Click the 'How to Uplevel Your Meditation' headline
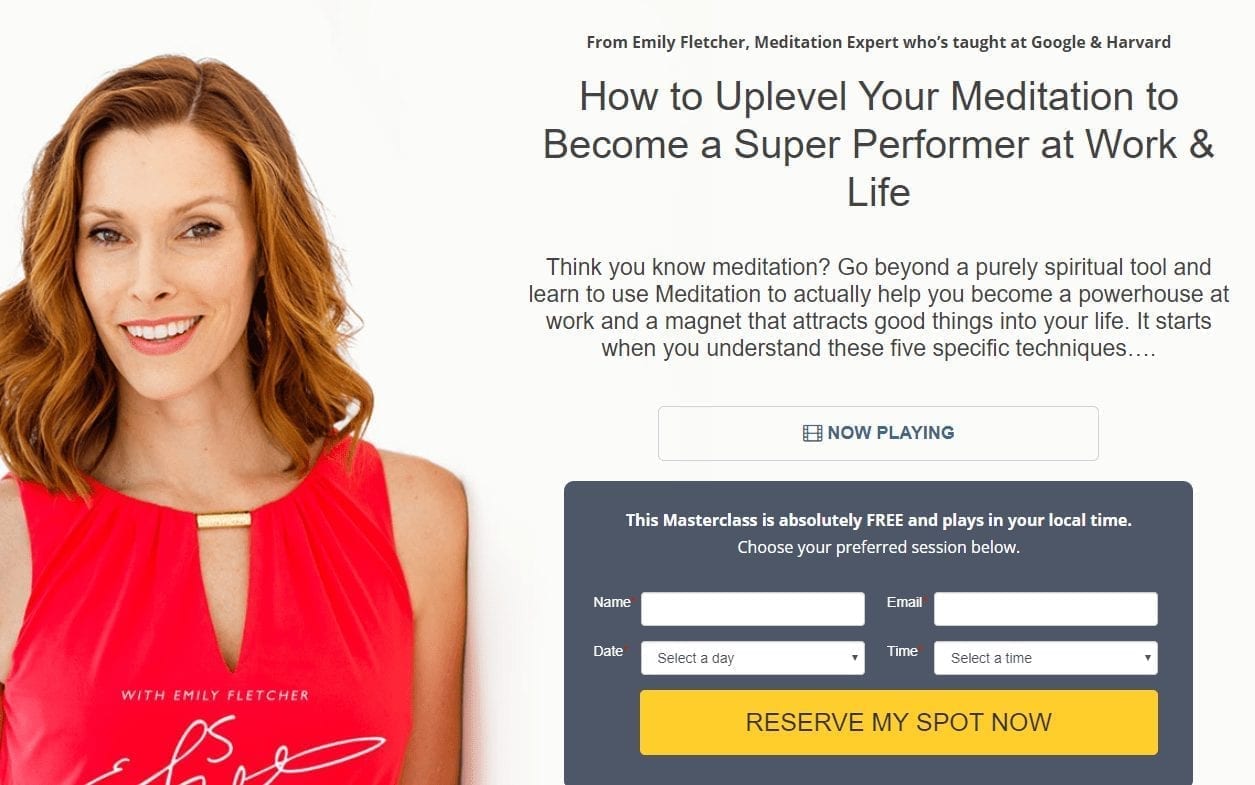This screenshot has width=1255, height=785. coord(878,144)
